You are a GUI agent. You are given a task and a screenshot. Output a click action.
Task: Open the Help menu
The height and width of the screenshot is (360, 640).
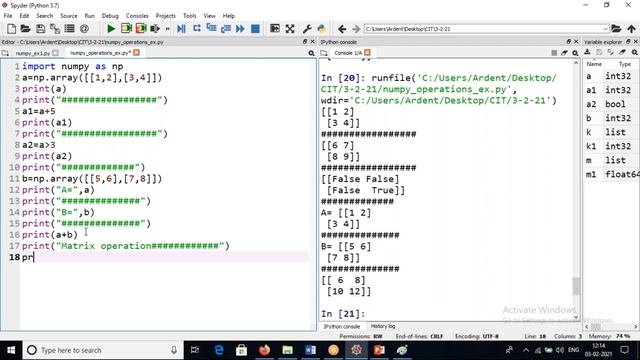click(229, 16)
